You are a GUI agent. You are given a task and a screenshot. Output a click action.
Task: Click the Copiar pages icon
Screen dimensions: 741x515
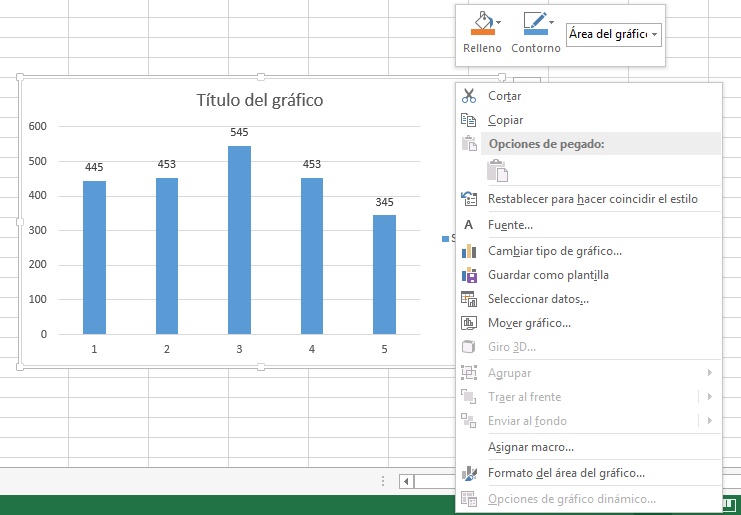[469, 120]
